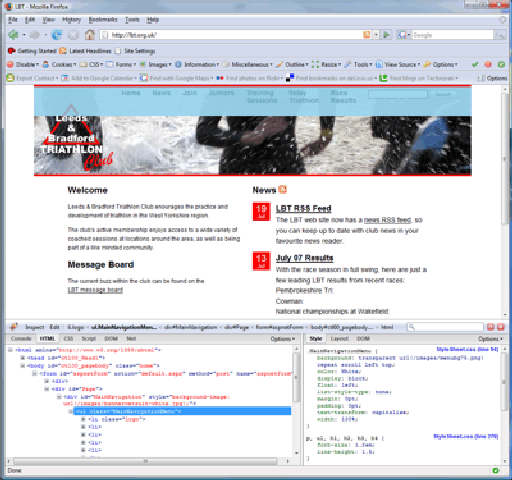The width and height of the screenshot is (512, 480).
Task: Click Find photos on Flickr
Action: (249, 78)
